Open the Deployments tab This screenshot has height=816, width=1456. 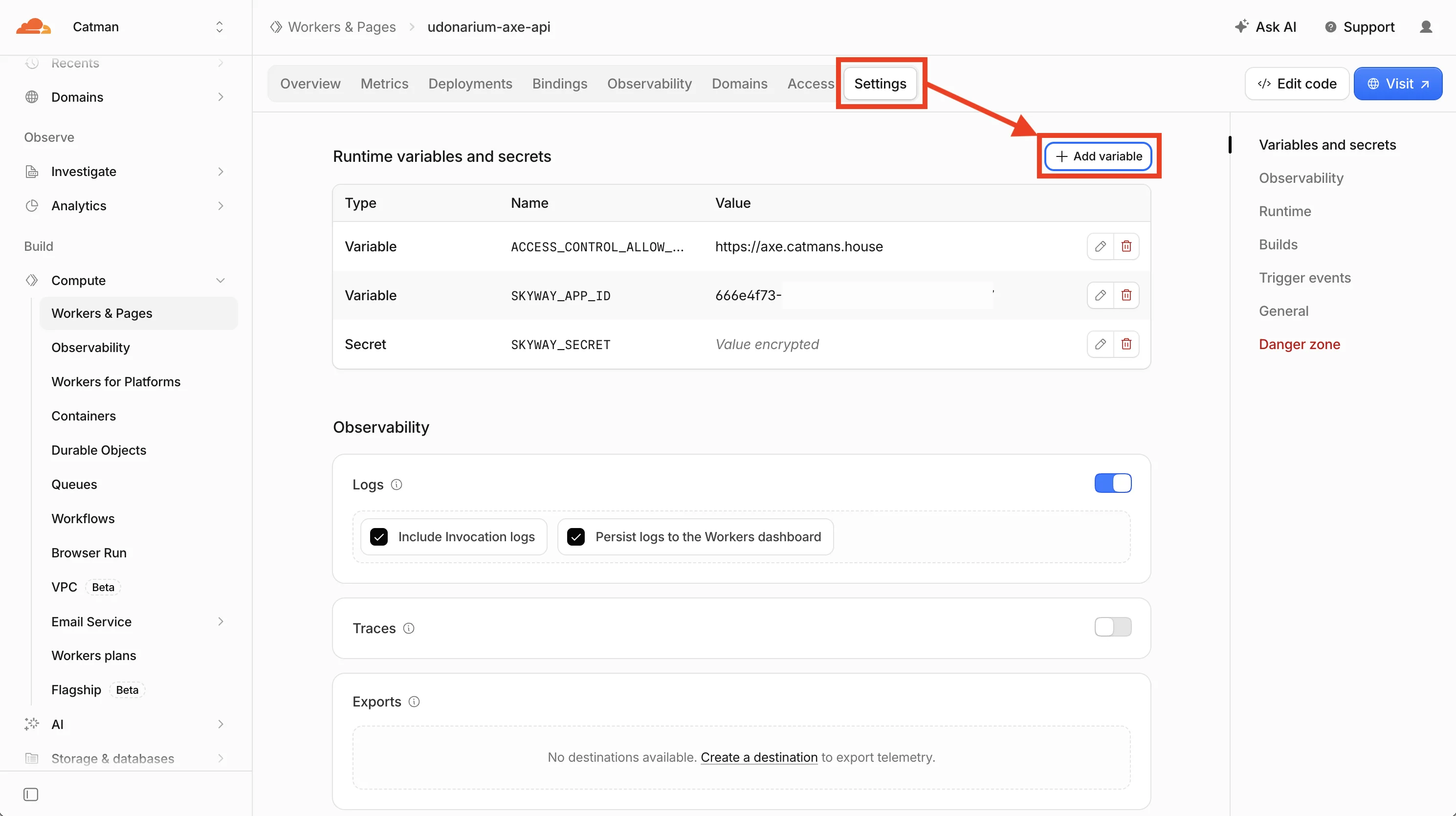tap(470, 84)
